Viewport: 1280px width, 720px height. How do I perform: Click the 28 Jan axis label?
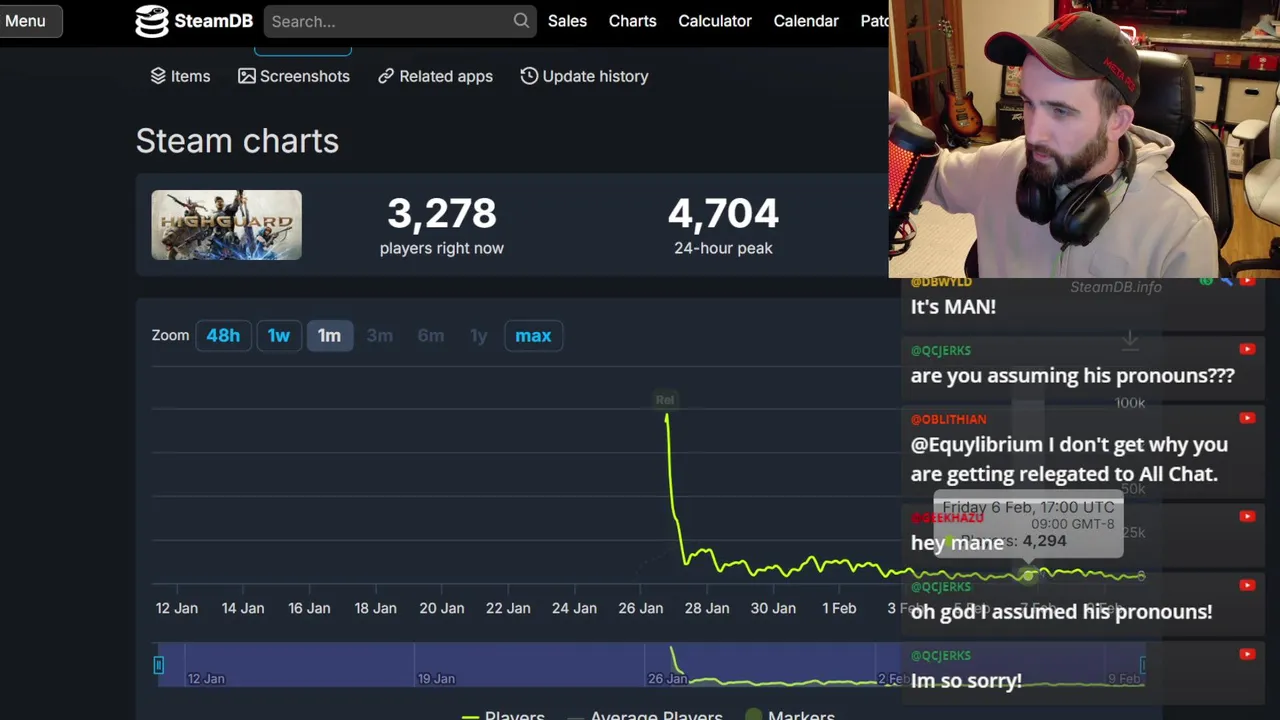coord(707,608)
